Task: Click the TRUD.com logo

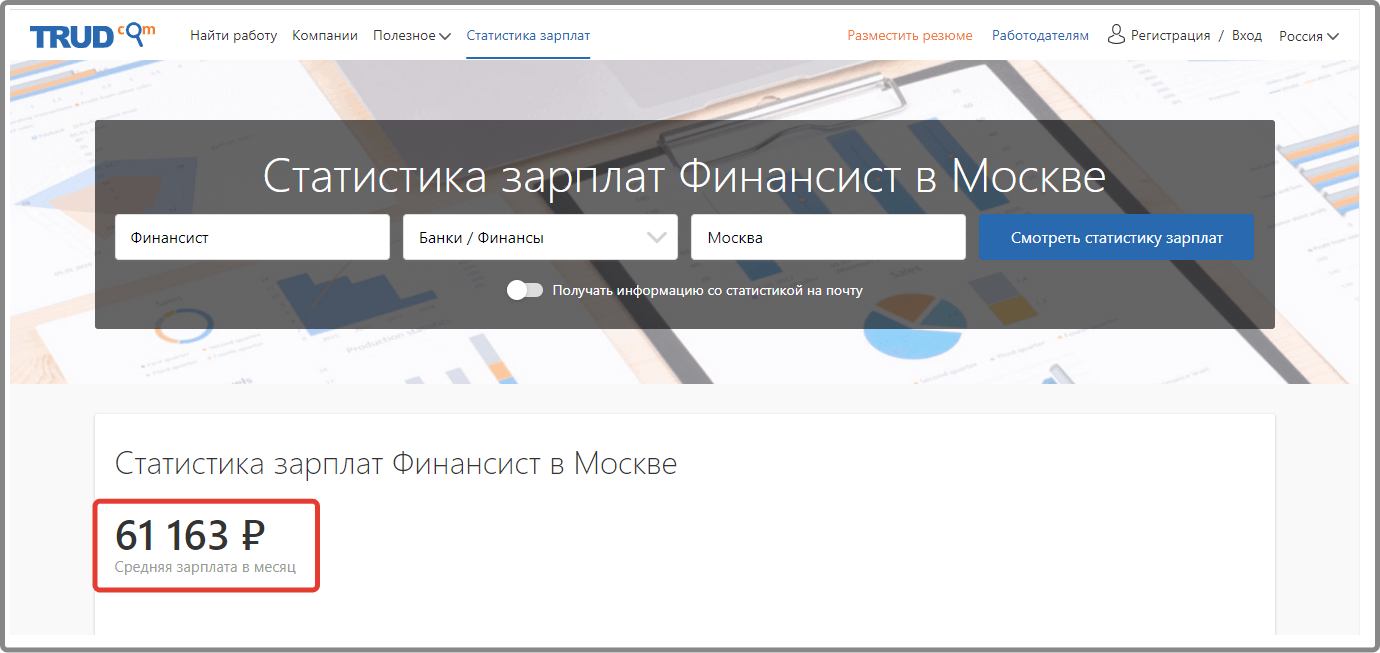Action: pos(92,35)
